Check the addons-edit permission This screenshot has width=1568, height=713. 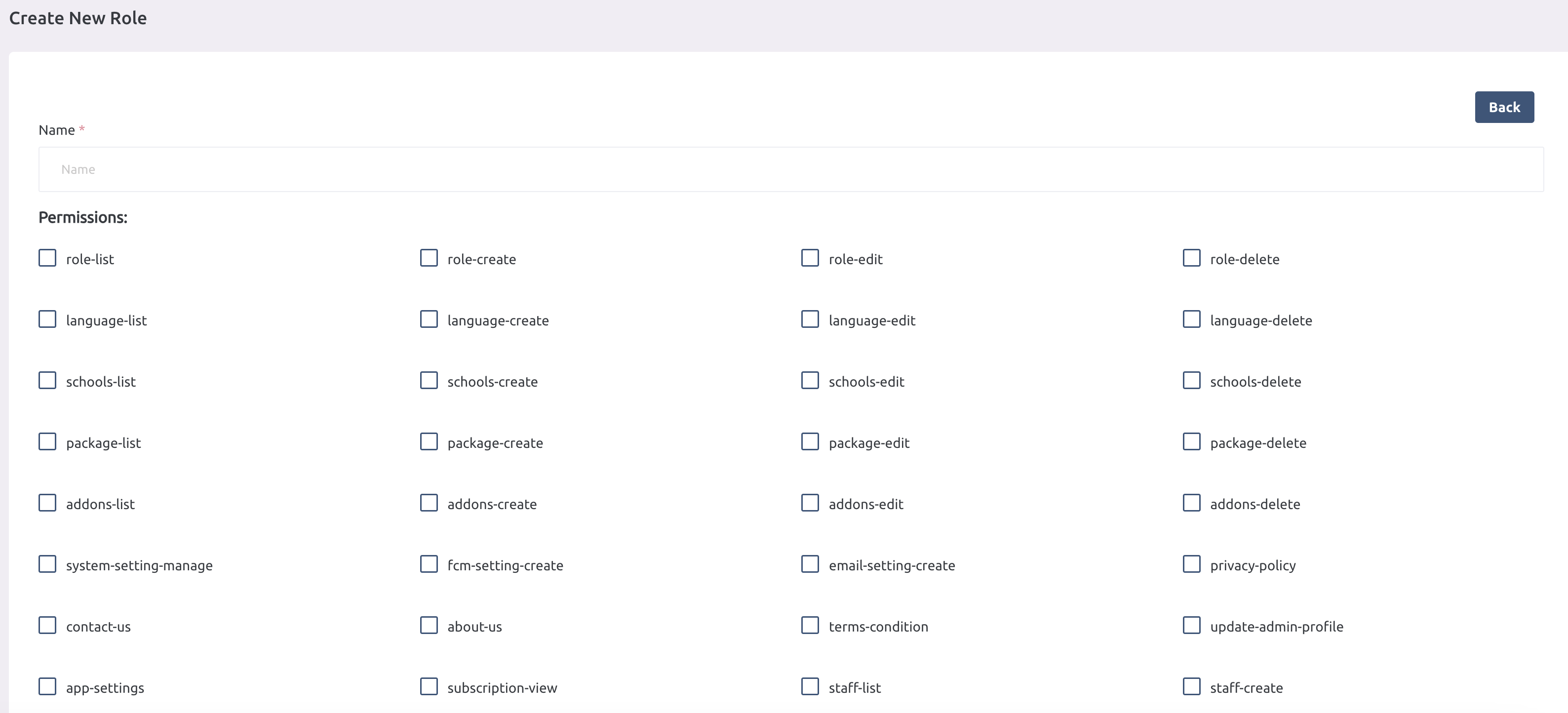810,503
